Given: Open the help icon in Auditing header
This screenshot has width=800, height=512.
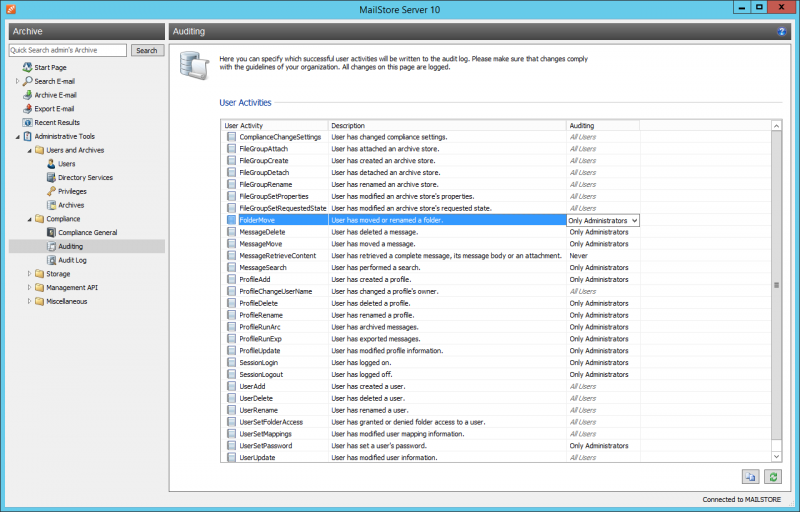Looking at the screenshot, I should 781,32.
